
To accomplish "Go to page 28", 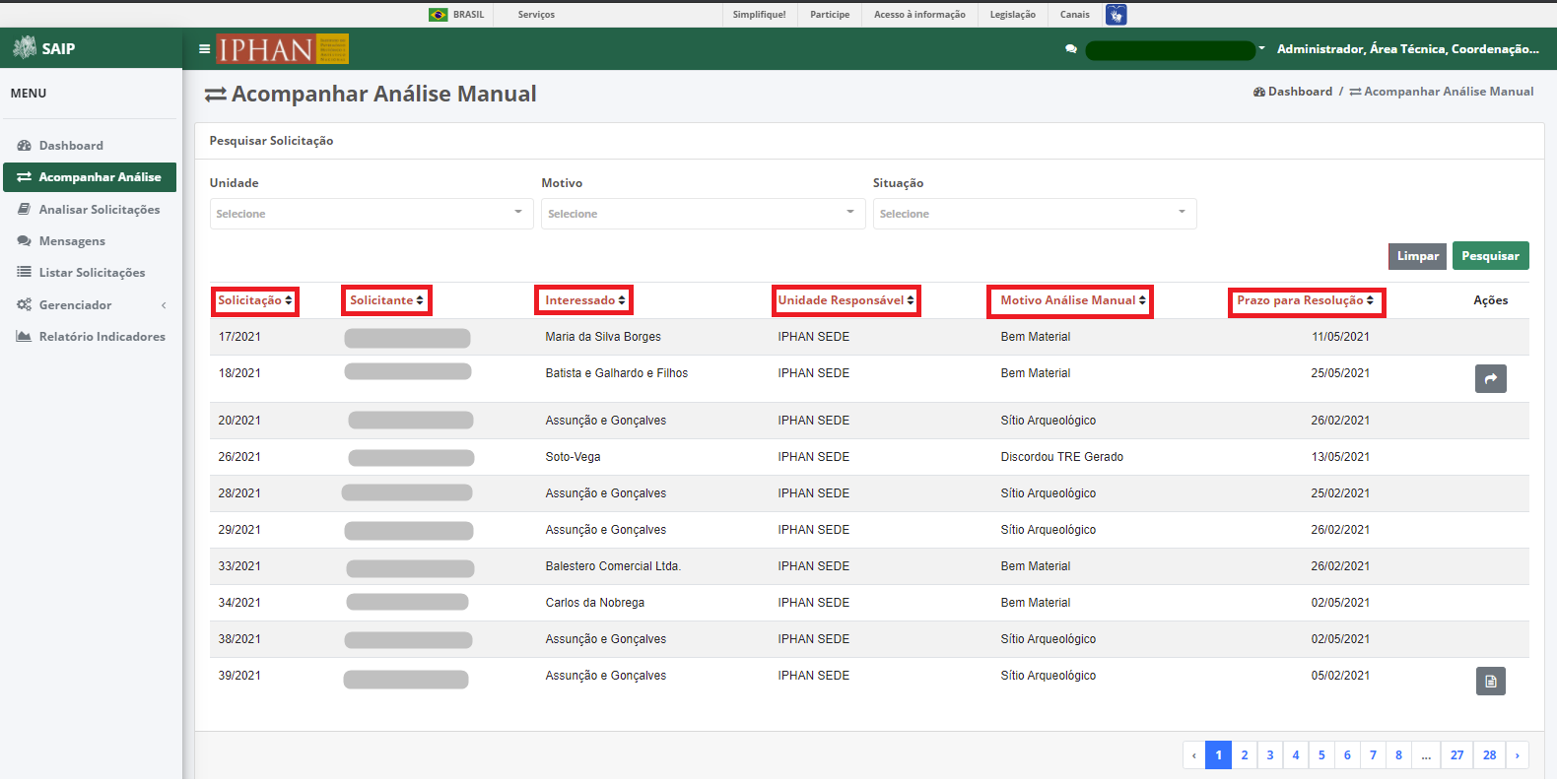I will pos(1489,755).
